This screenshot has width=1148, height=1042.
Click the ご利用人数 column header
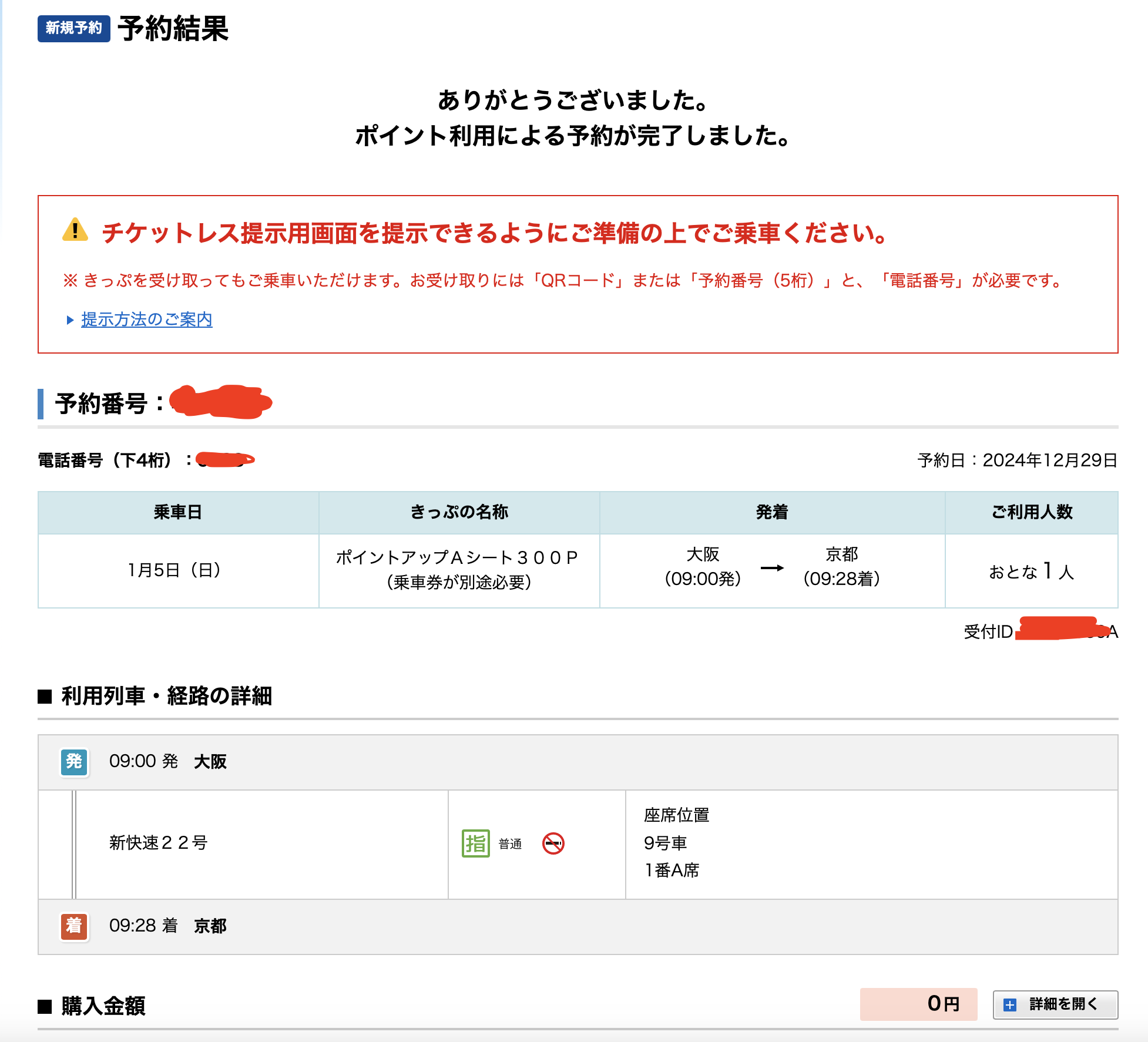1031,512
